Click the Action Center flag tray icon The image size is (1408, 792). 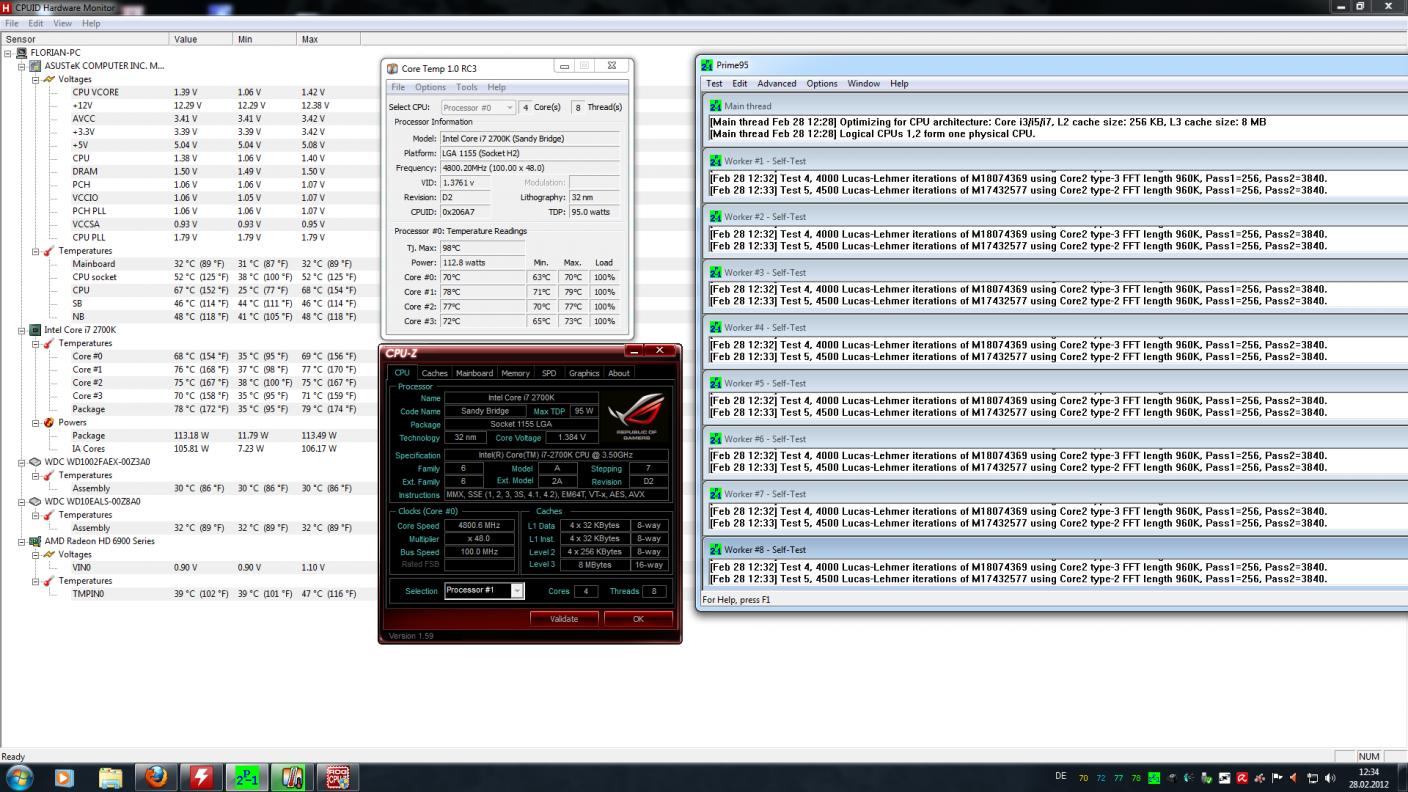1277,778
